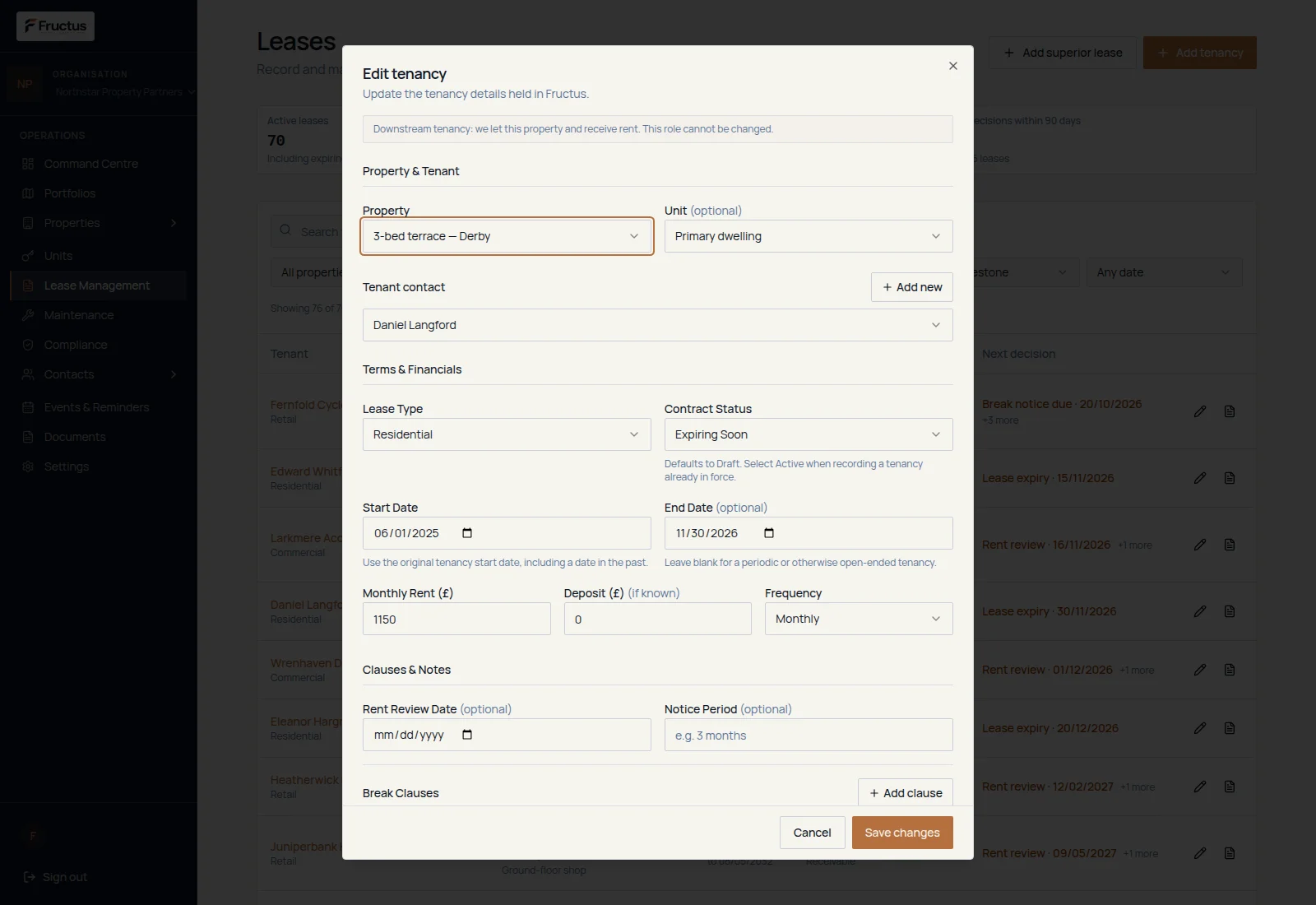Expand the Contacts submenu chevron
Screen dimensions: 1316x905
click(174, 374)
